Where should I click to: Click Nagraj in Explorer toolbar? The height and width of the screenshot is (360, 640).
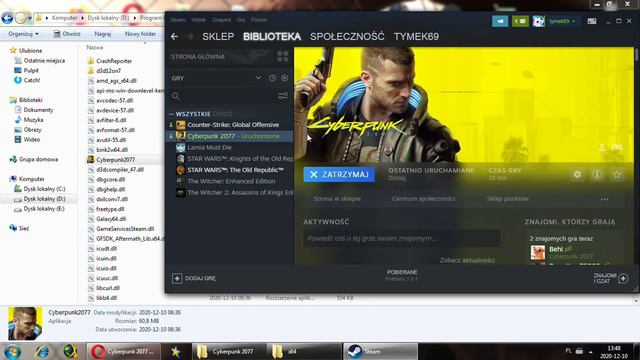tap(102, 34)
